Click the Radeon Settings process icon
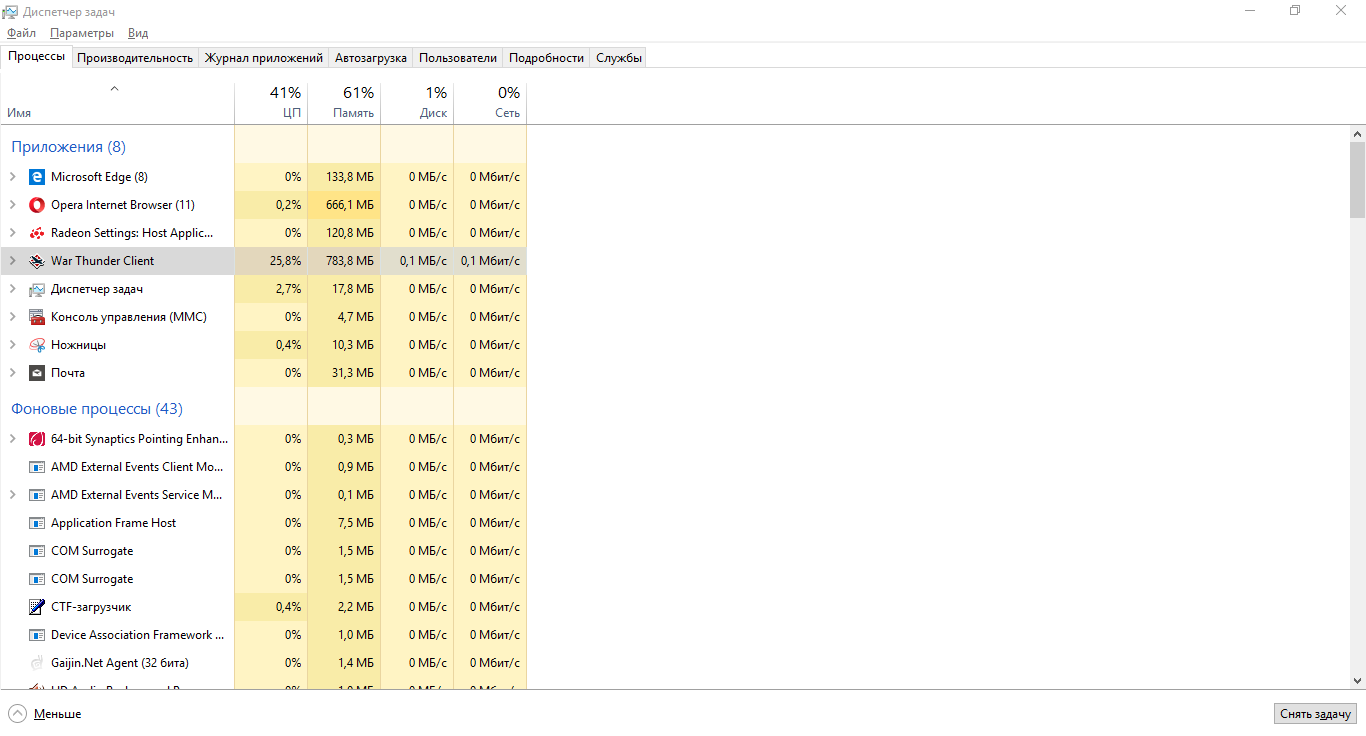Viewport: 1366px width, 736px height. (37, 233)
